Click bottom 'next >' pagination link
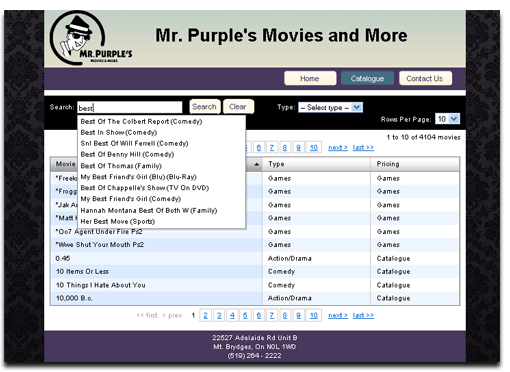 (x=338, y=315)
